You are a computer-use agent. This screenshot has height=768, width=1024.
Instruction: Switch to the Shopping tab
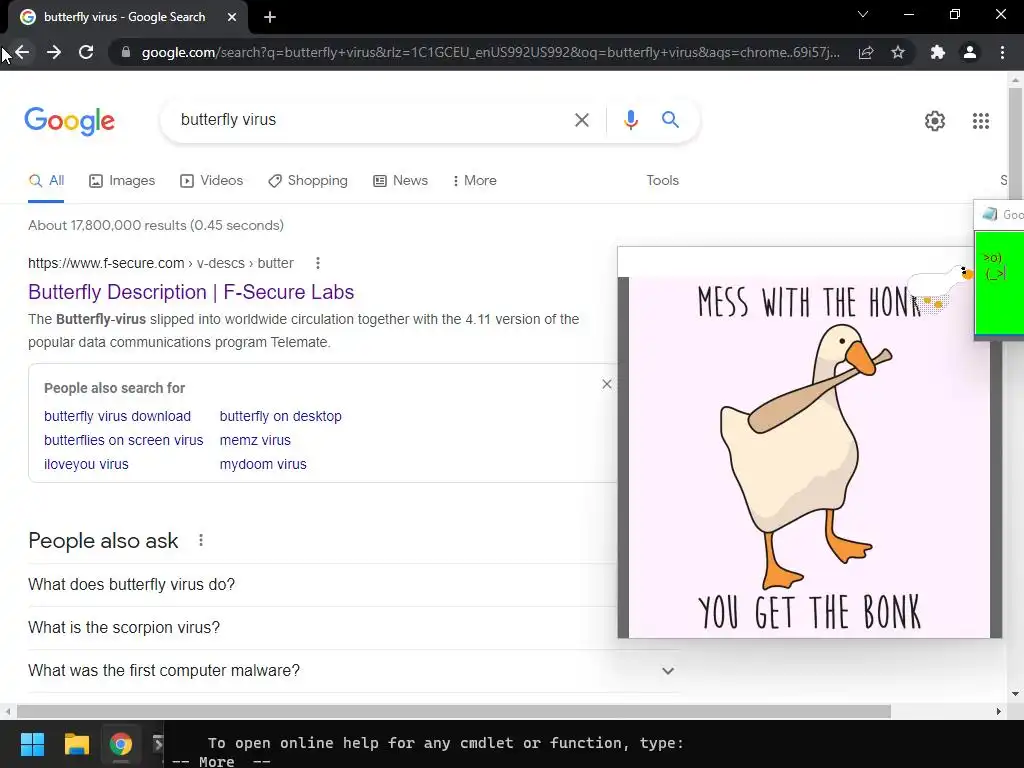tap(308, 181)
